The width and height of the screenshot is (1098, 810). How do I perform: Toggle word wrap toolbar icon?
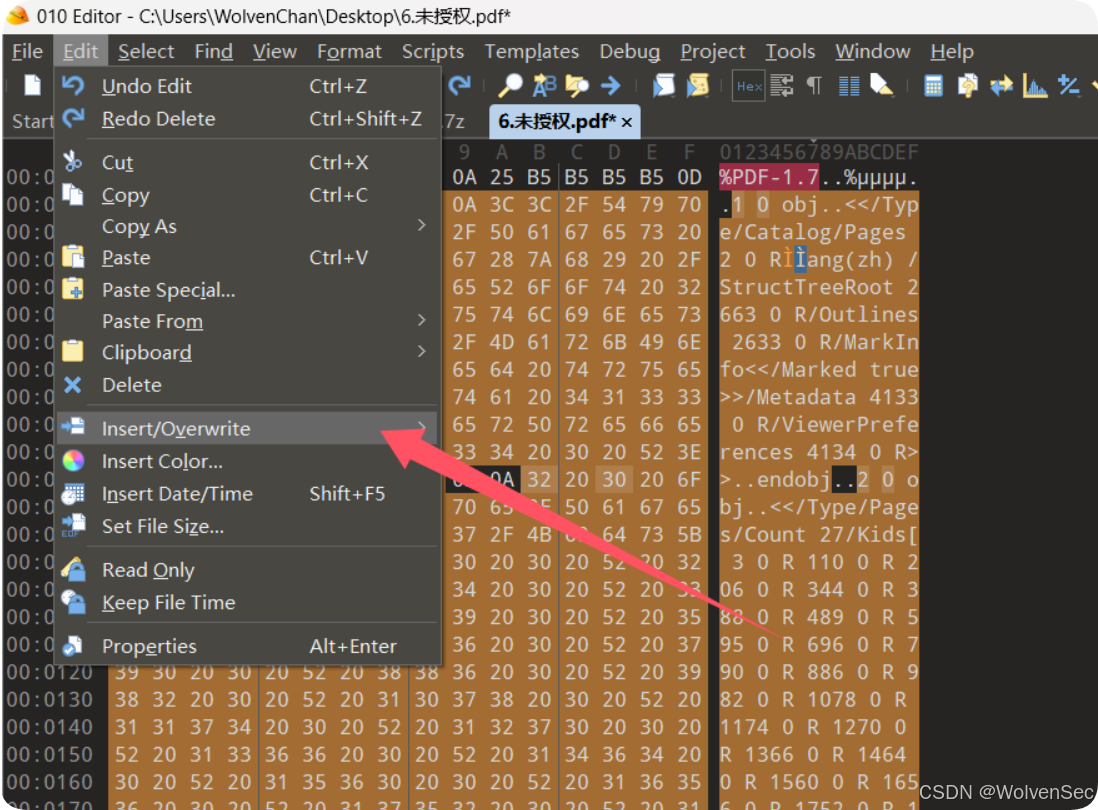781,85
